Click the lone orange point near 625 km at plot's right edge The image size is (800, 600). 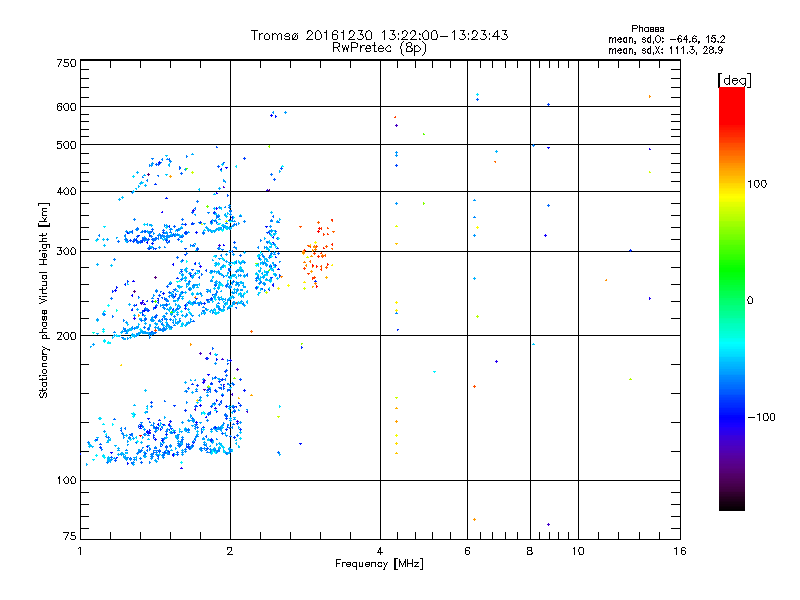click(x=649, y=96)
